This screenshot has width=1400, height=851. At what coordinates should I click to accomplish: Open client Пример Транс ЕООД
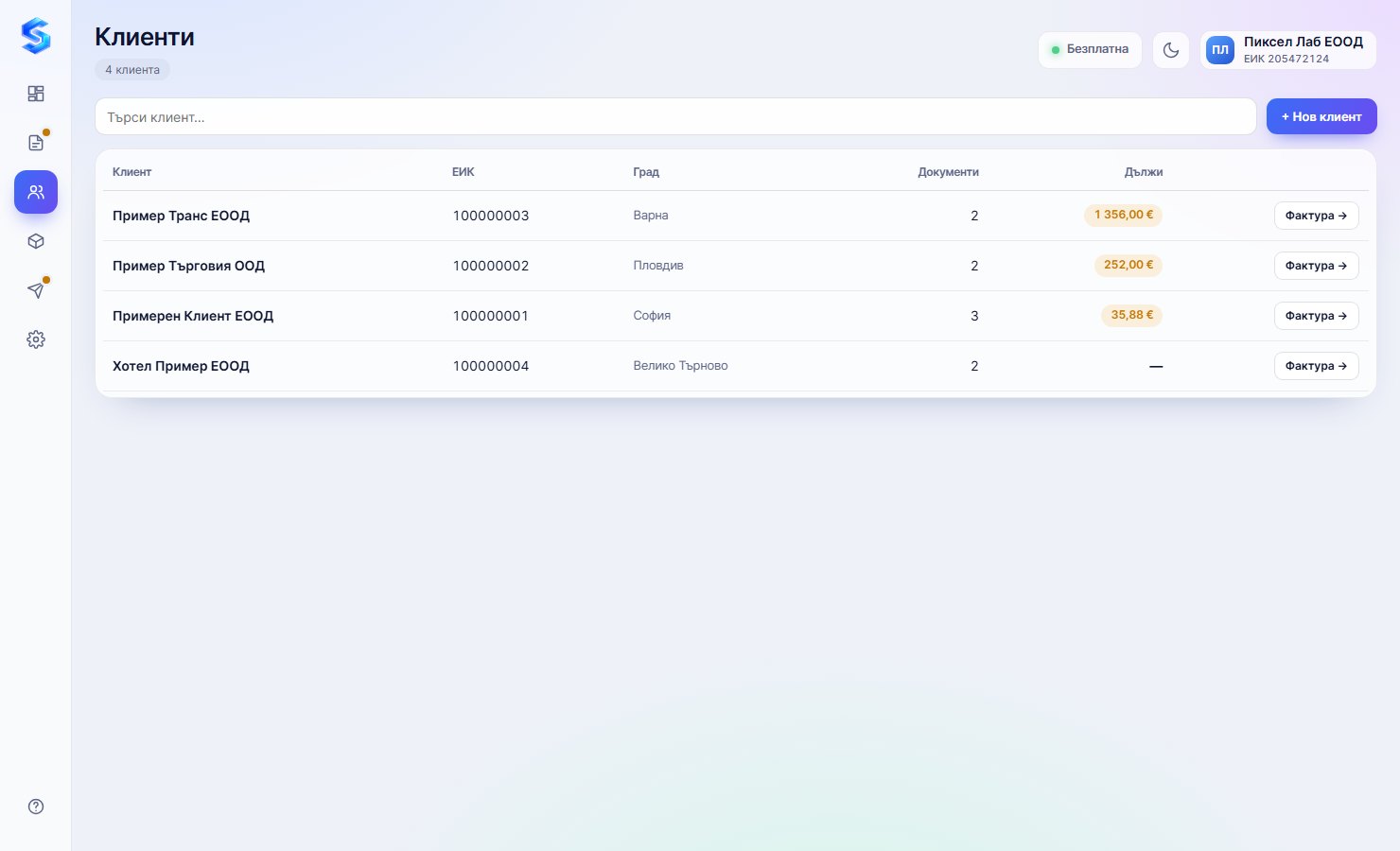click(181, 216)
